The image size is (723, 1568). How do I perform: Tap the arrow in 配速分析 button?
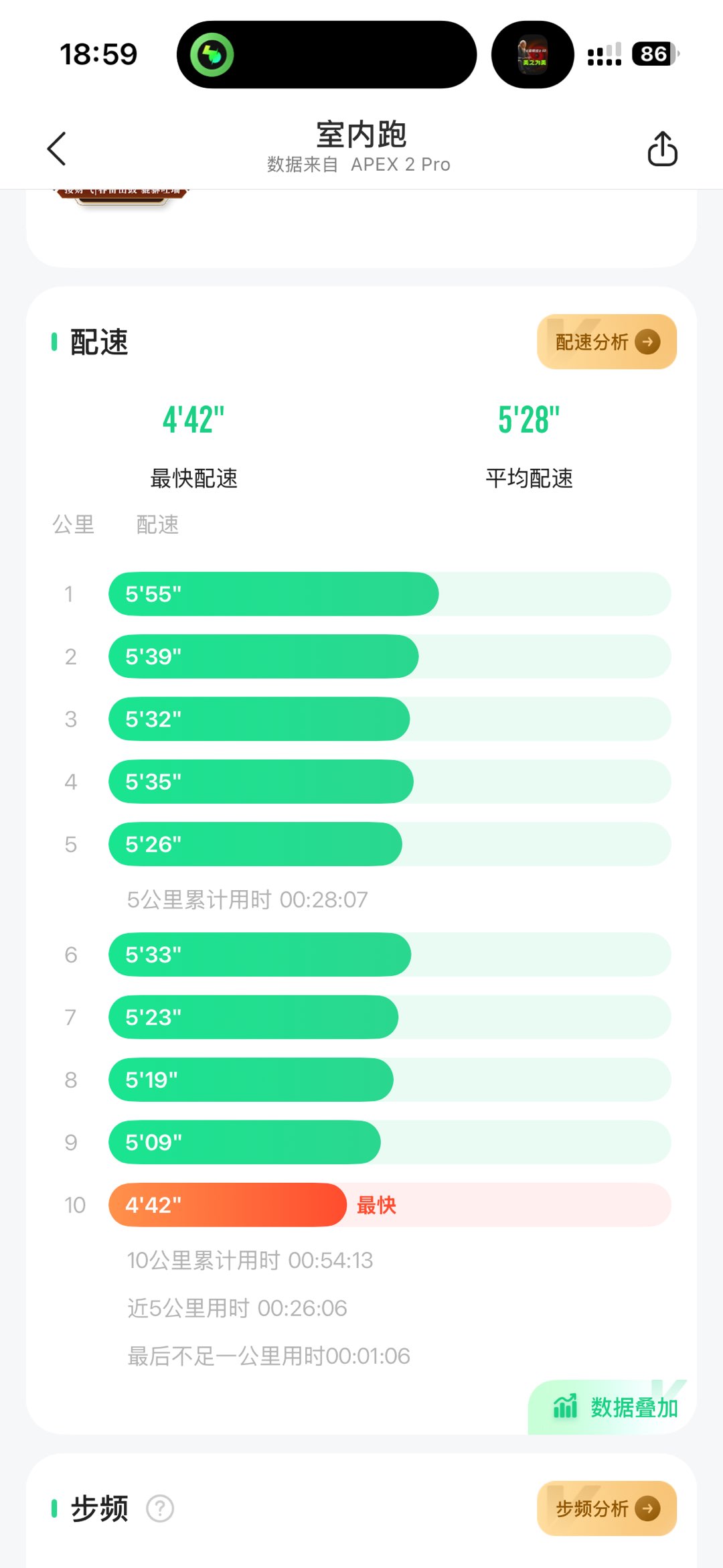coord(647,342)
